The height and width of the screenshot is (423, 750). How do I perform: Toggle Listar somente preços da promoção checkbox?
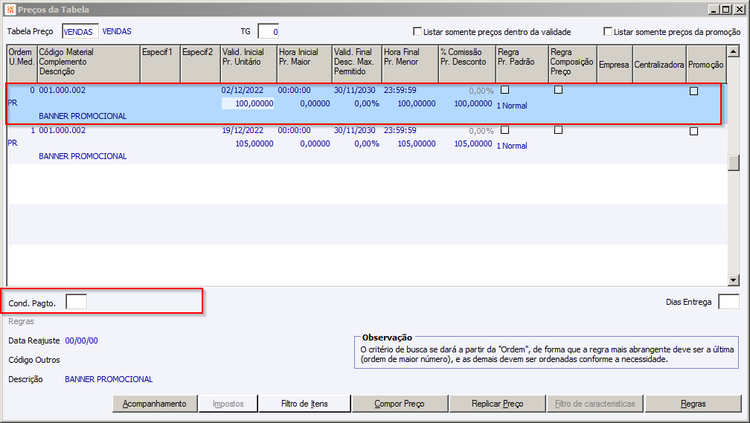(x=608, y=32)
